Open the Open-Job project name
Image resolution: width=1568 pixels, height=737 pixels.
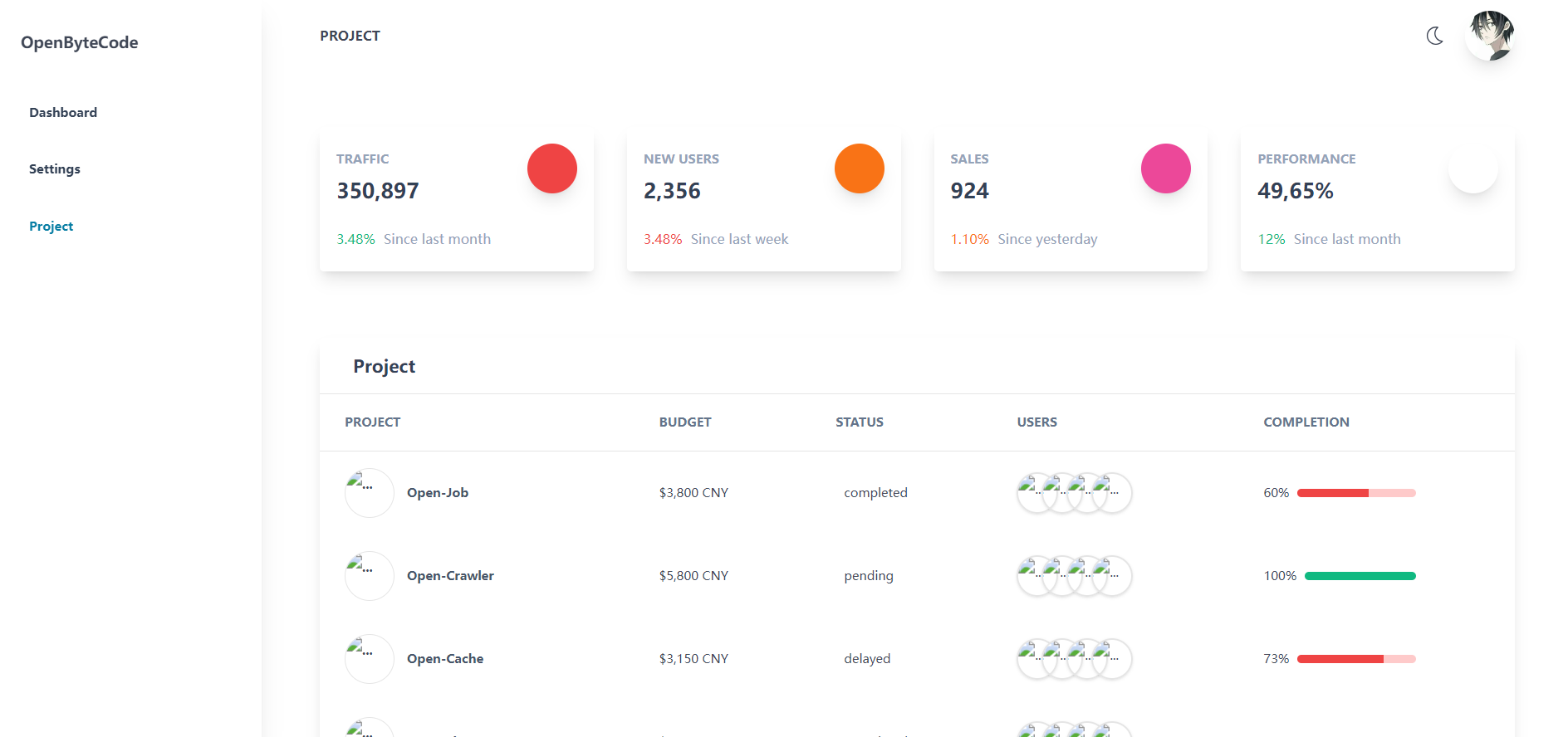point(438,493)
